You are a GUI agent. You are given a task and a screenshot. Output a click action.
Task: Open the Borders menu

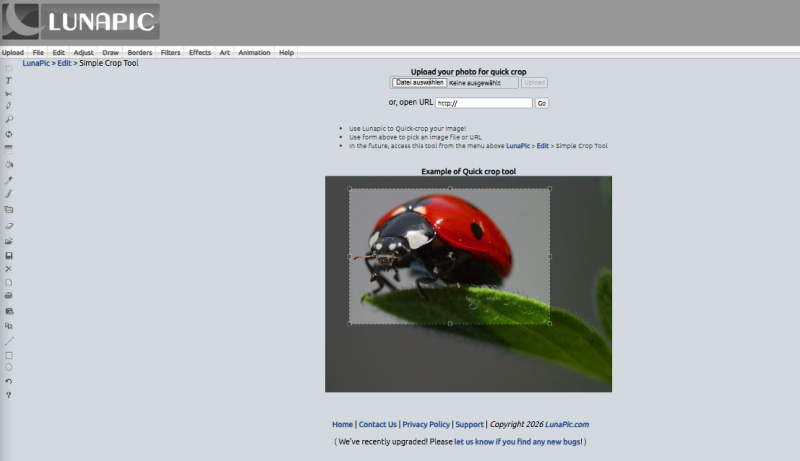pos(140,53)
